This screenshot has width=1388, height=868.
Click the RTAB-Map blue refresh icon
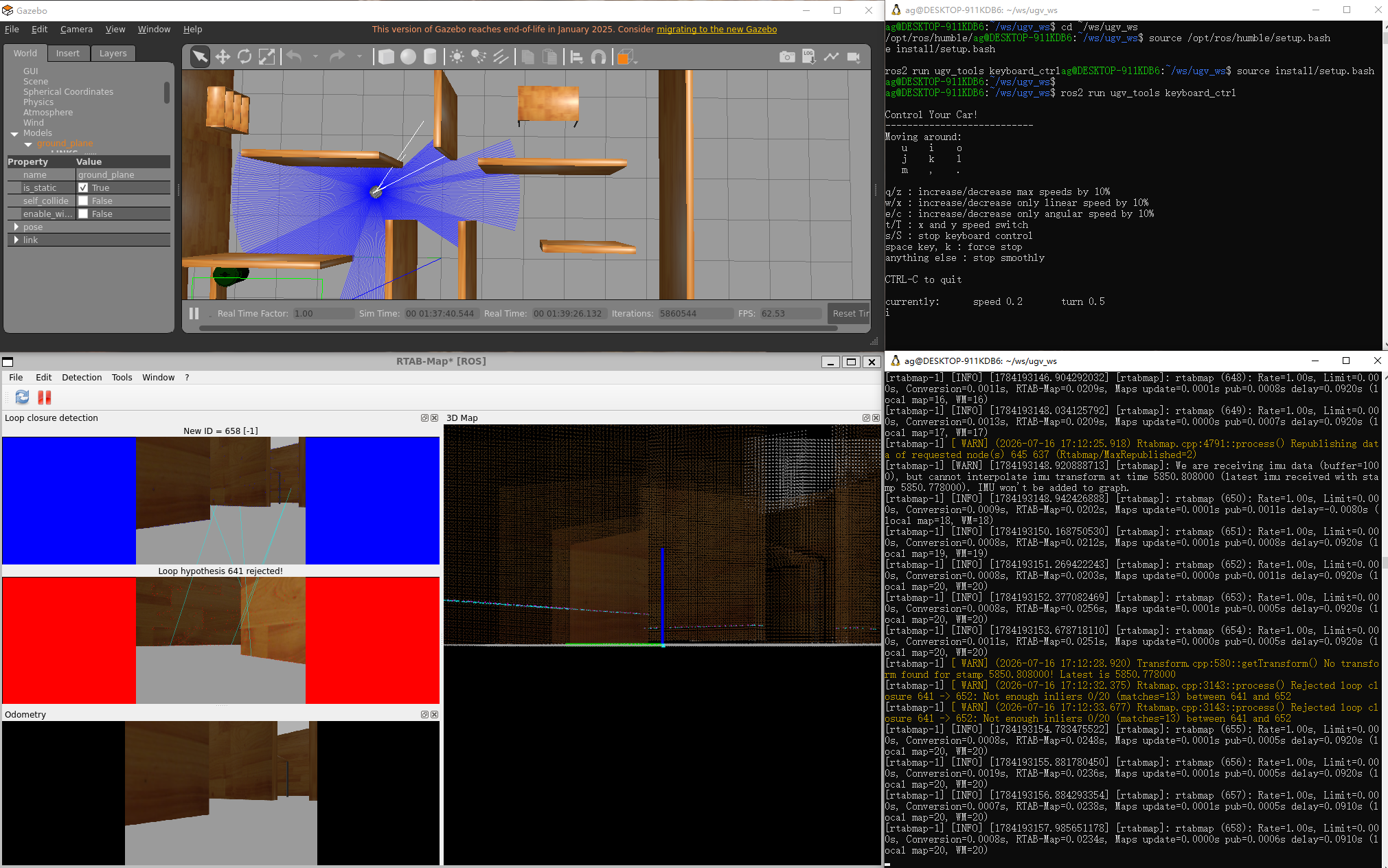click(22, 397)
